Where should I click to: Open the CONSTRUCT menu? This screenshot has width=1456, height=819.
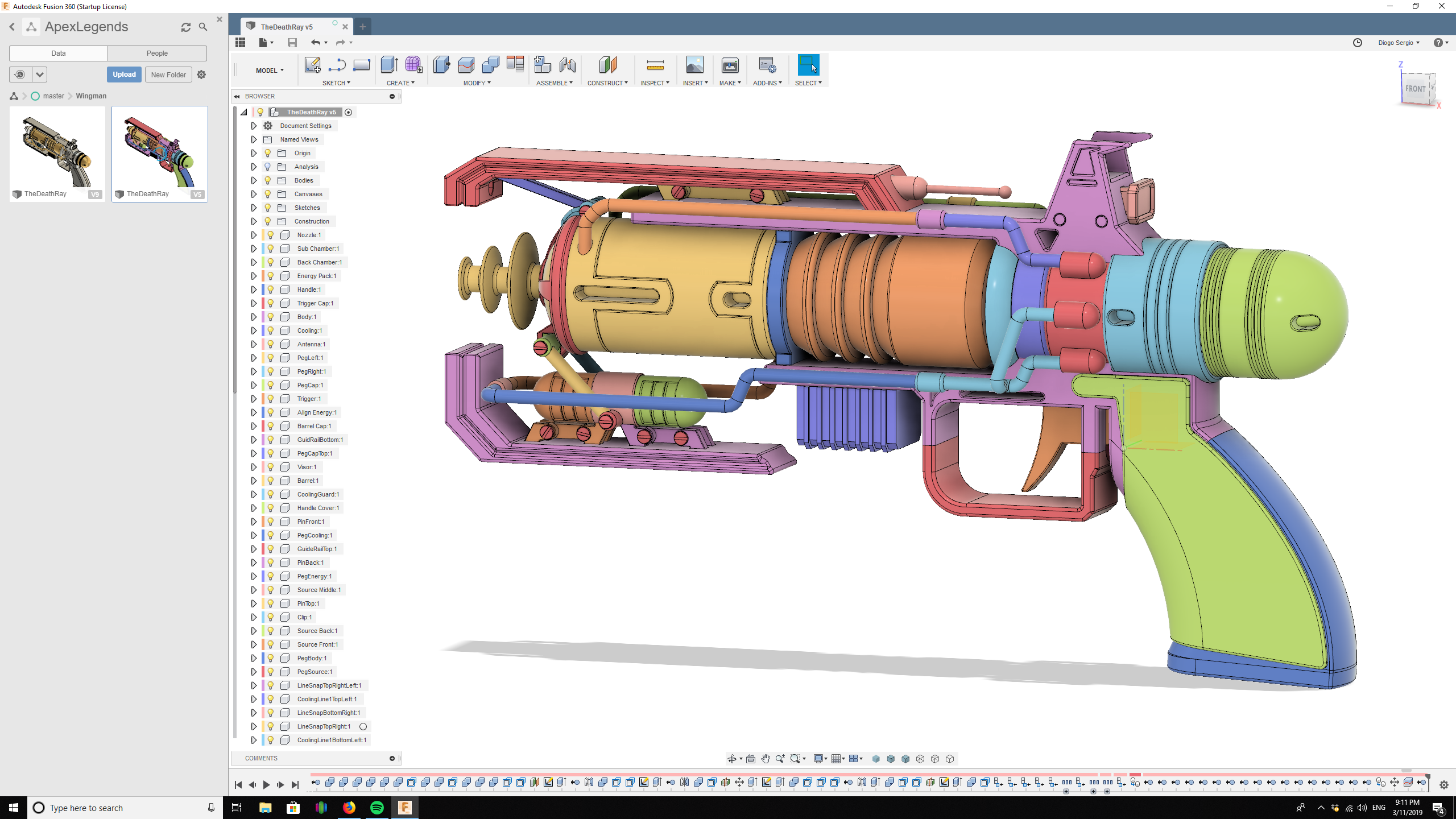[x=607, y=83]
